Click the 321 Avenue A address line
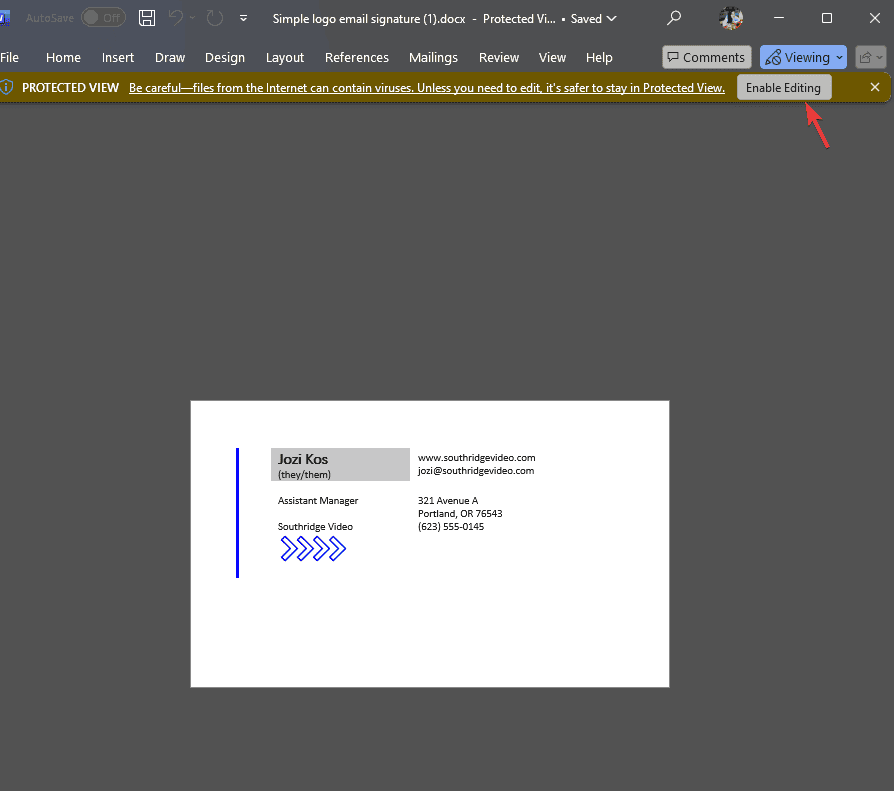This screenshot has height=791, width=894. pyautogui.click(x=448, y=501)
